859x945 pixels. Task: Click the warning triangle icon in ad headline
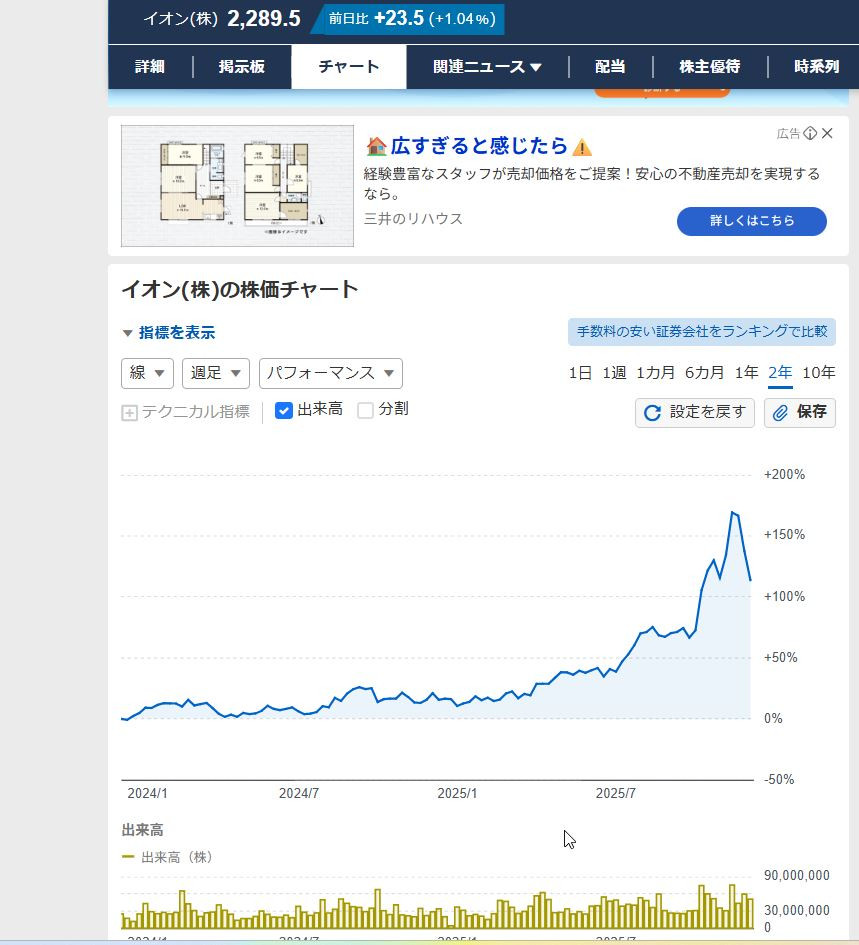(x=582, y=148)
